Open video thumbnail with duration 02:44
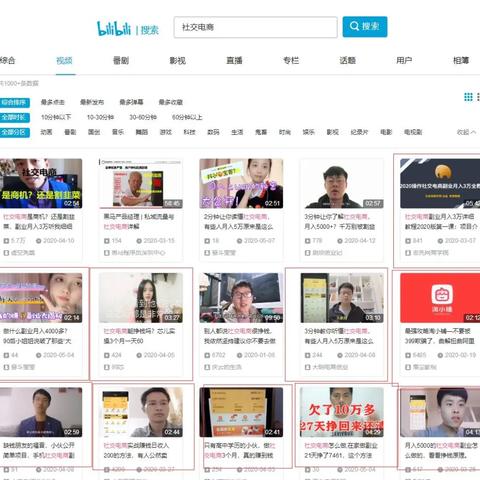This screenshot has width=480, height=480. (x=141, y=412)
